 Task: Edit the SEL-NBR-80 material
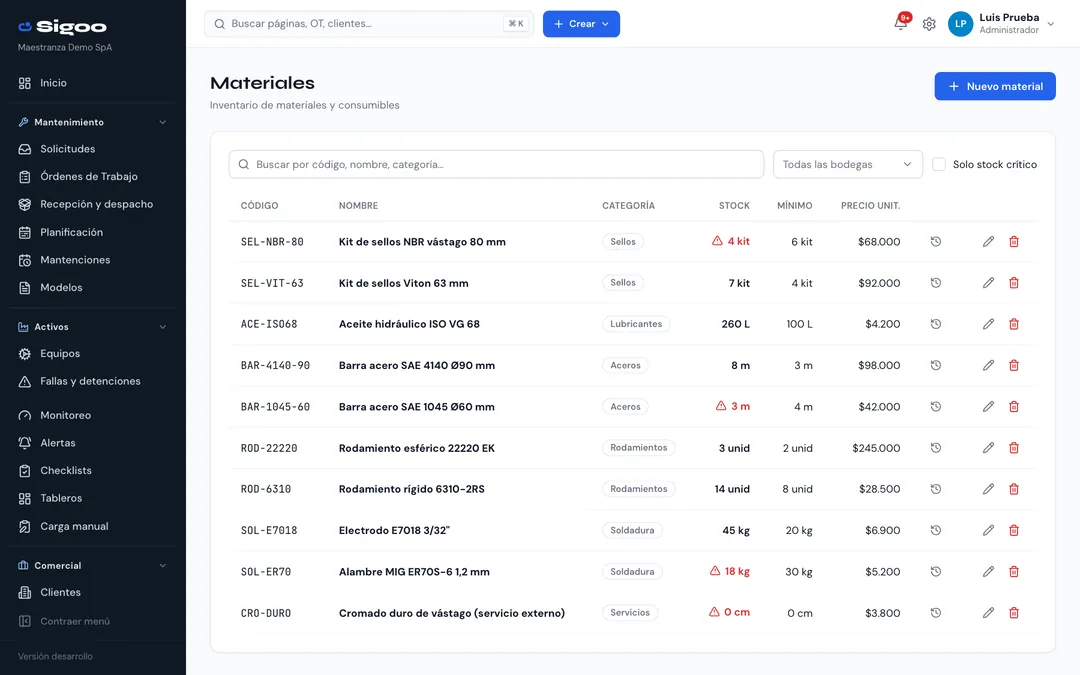pyautogui.click(x=988, y=242)
